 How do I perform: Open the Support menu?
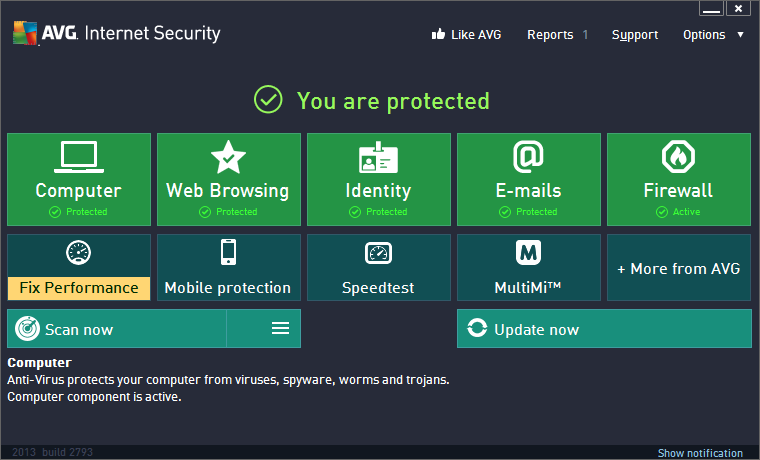tap(635, 34)
